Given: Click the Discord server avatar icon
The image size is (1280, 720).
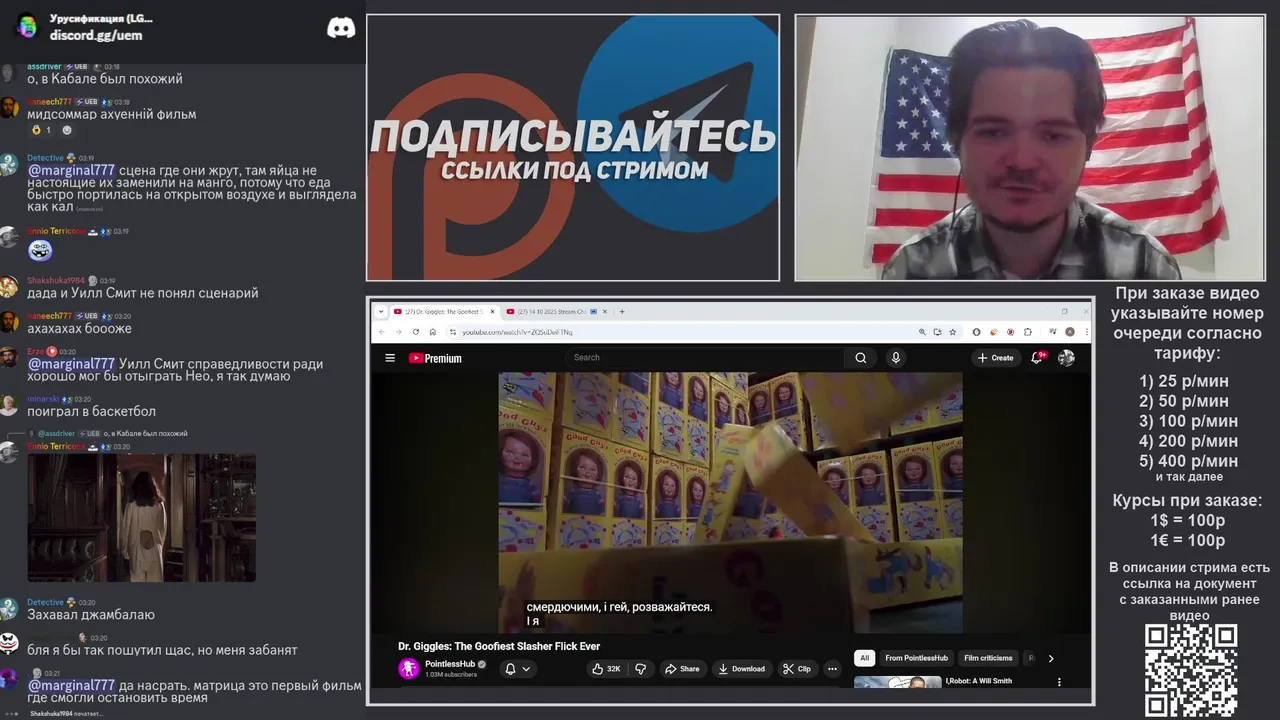Looking at the screenshot, I should pyautogui.click(x=27, y=27).
